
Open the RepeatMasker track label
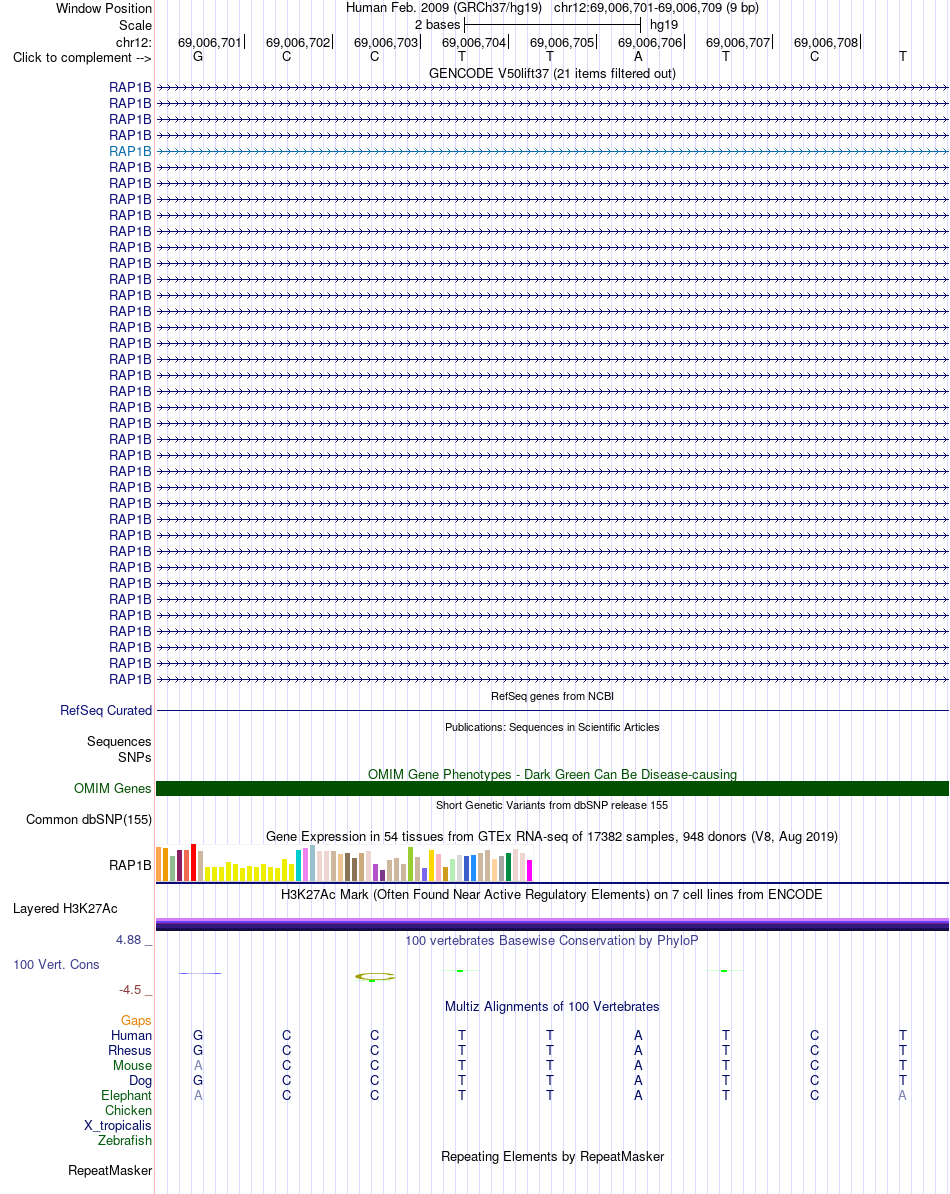(x=110, y=1171)
